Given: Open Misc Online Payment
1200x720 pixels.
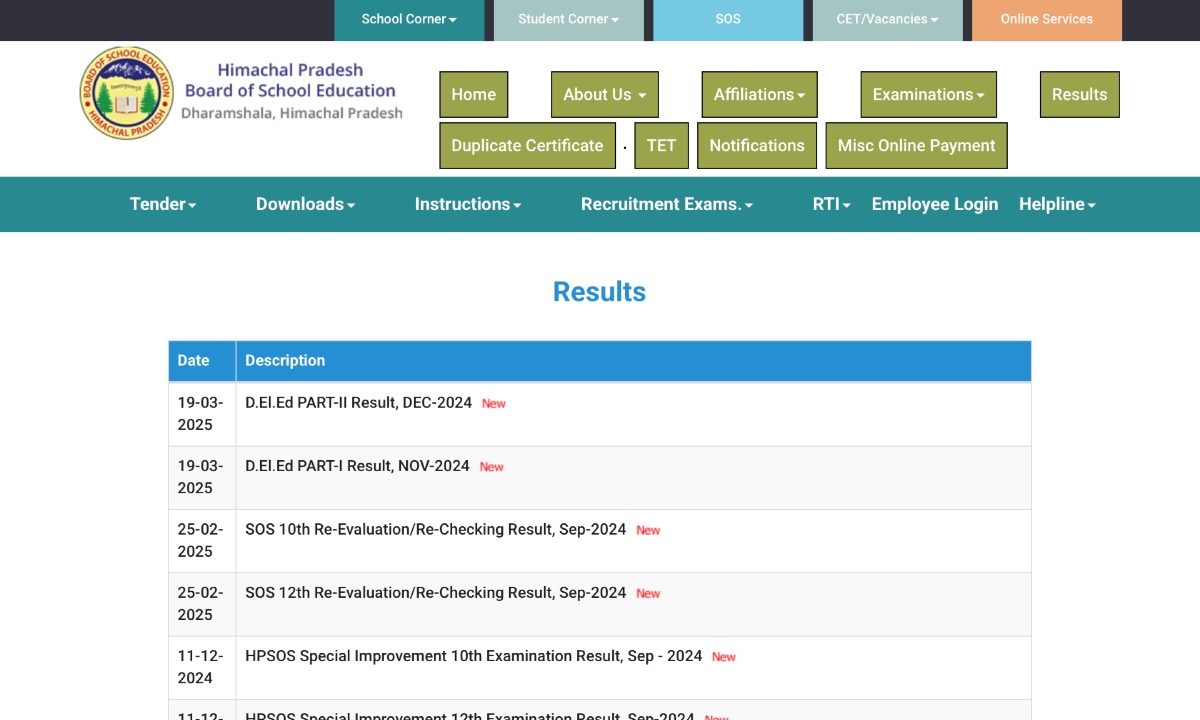Looking at the screenshot, I should pyautogui.click(x=917, y=146).
